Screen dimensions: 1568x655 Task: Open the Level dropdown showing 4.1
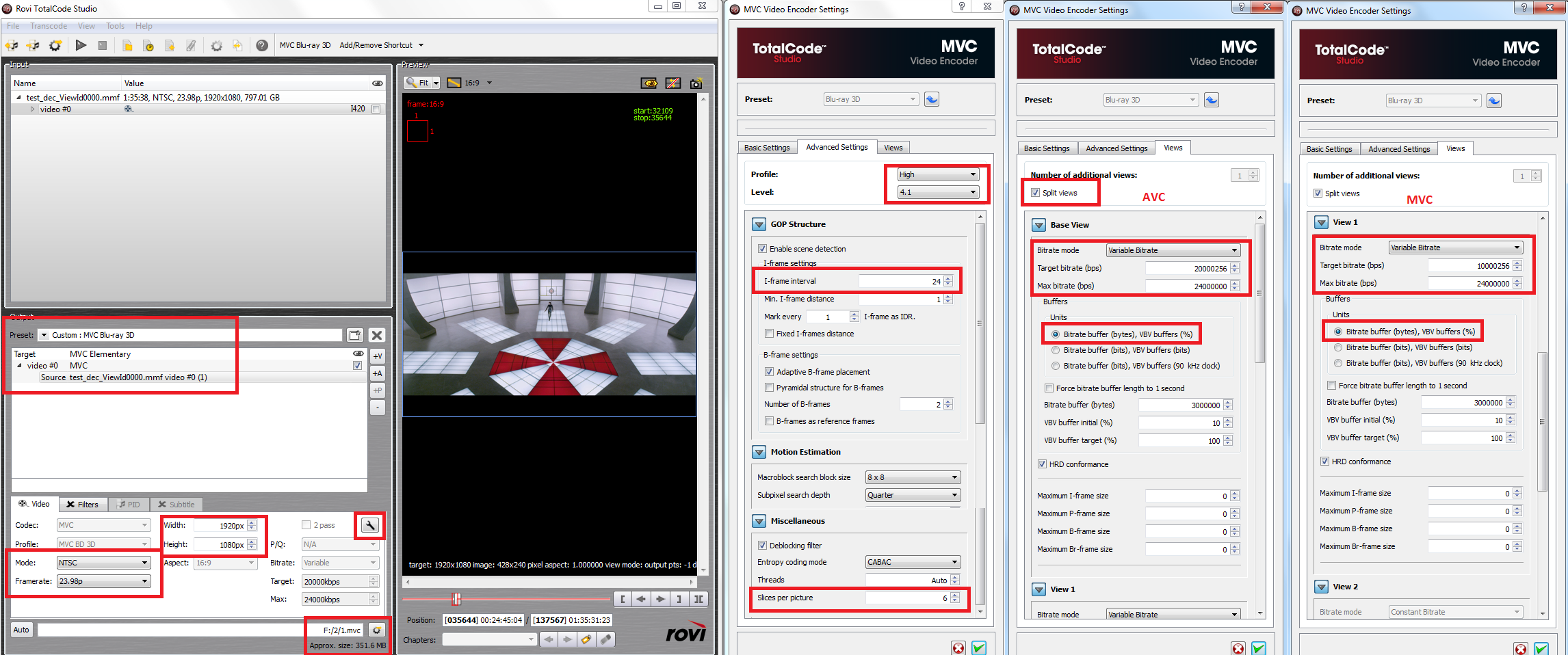click(938, 192)
